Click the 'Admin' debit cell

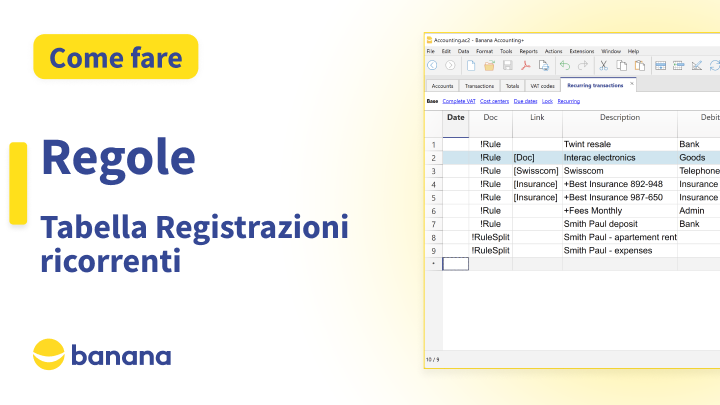click(x=698, y=211)
